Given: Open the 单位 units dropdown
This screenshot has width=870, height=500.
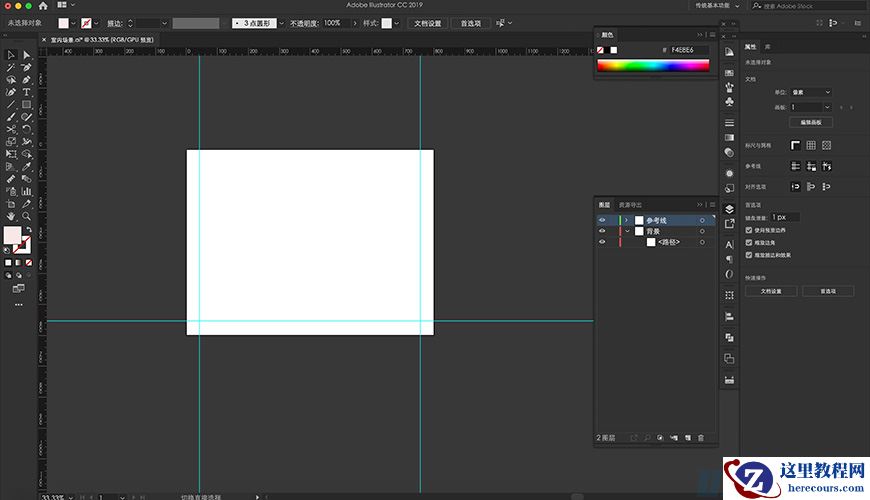Looking at the screenshot, I should pos(810,92).
